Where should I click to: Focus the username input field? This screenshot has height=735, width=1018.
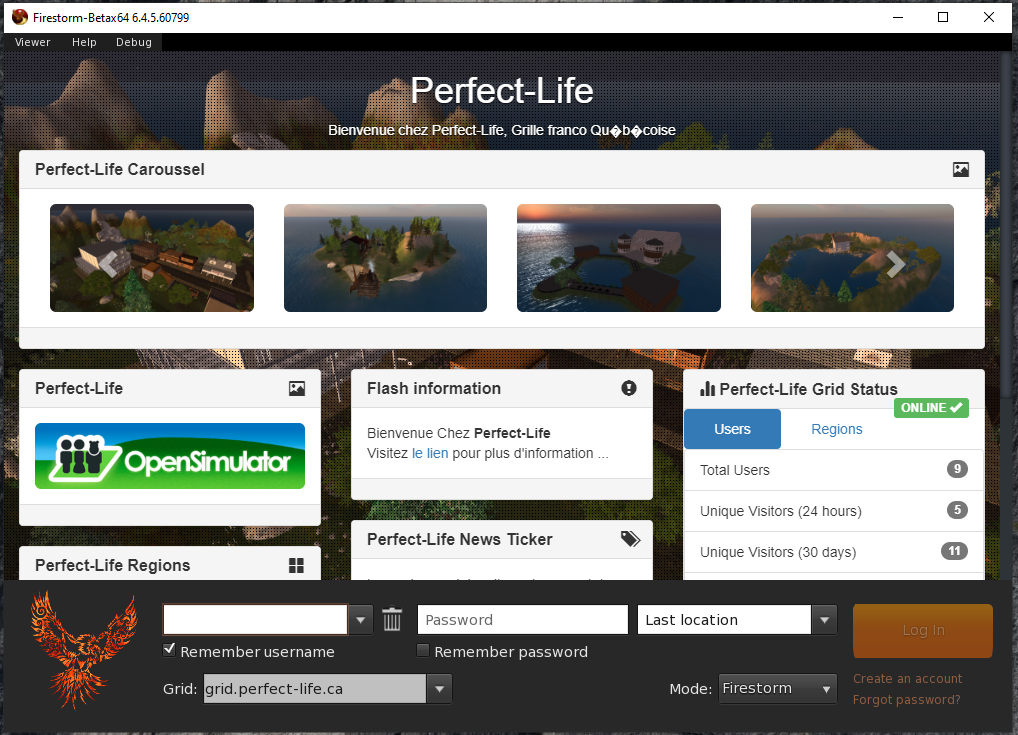click(x=255, y=619)
